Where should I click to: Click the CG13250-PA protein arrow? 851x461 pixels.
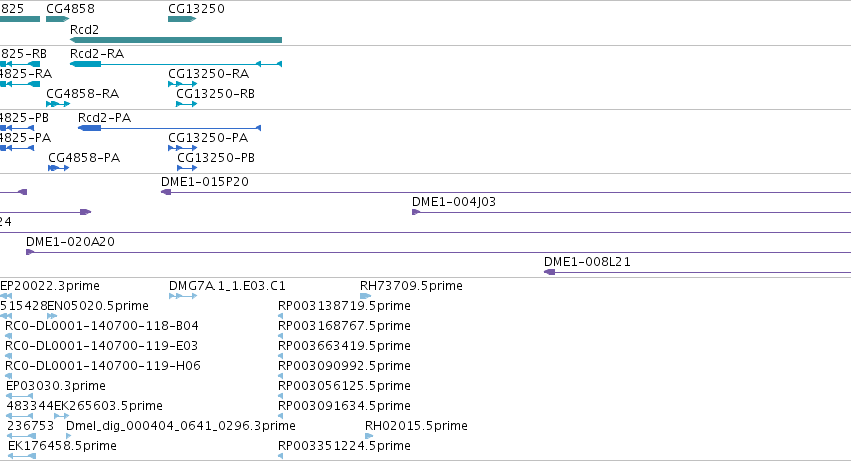(183, 148)
